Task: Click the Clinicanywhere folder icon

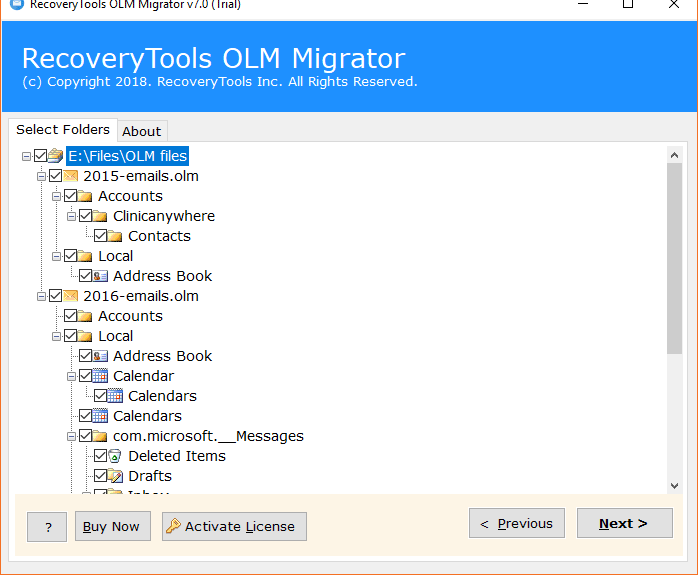Action: [100, 216]
